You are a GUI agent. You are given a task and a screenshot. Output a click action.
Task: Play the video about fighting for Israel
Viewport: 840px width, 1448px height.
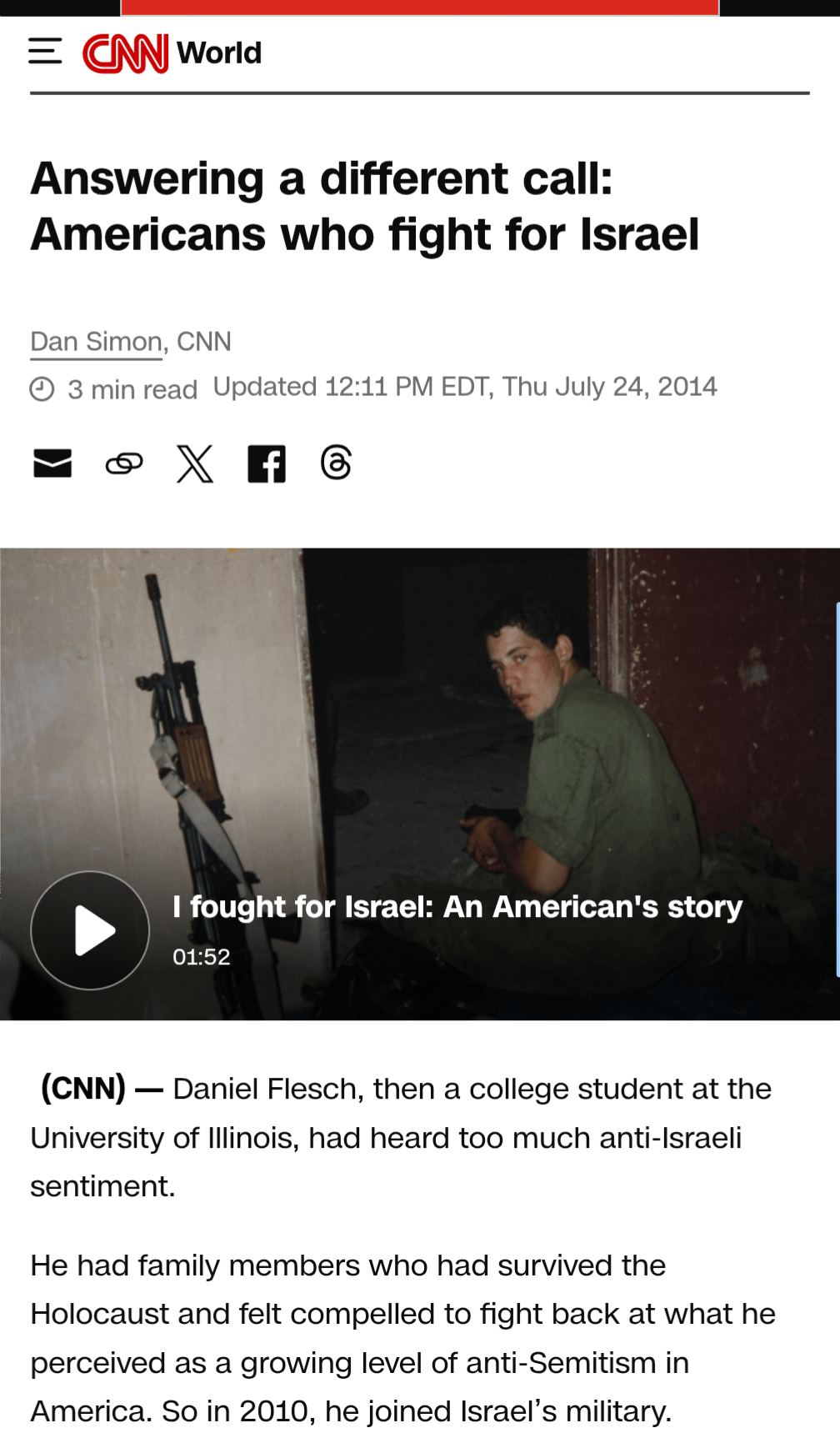90,930
